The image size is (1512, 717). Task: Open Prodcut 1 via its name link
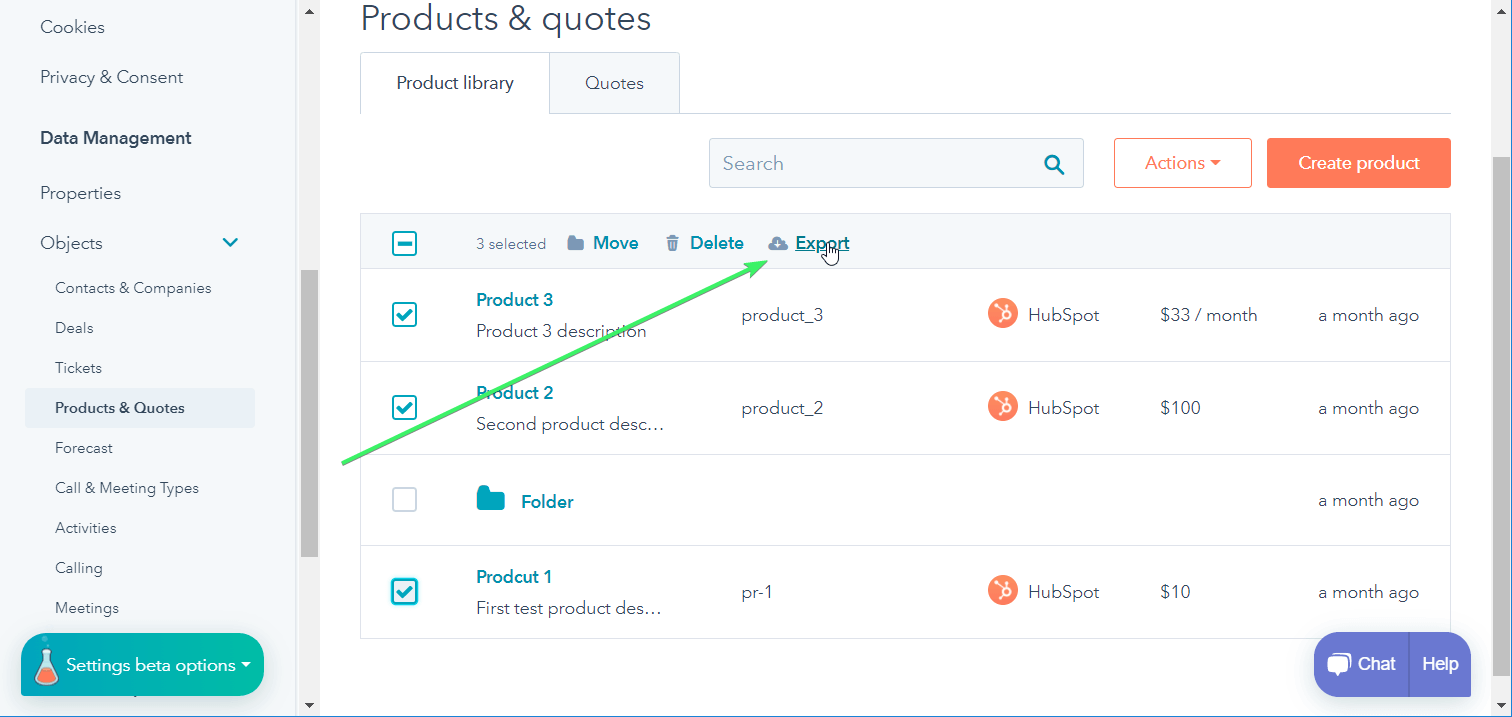click(x=514, y=576)
